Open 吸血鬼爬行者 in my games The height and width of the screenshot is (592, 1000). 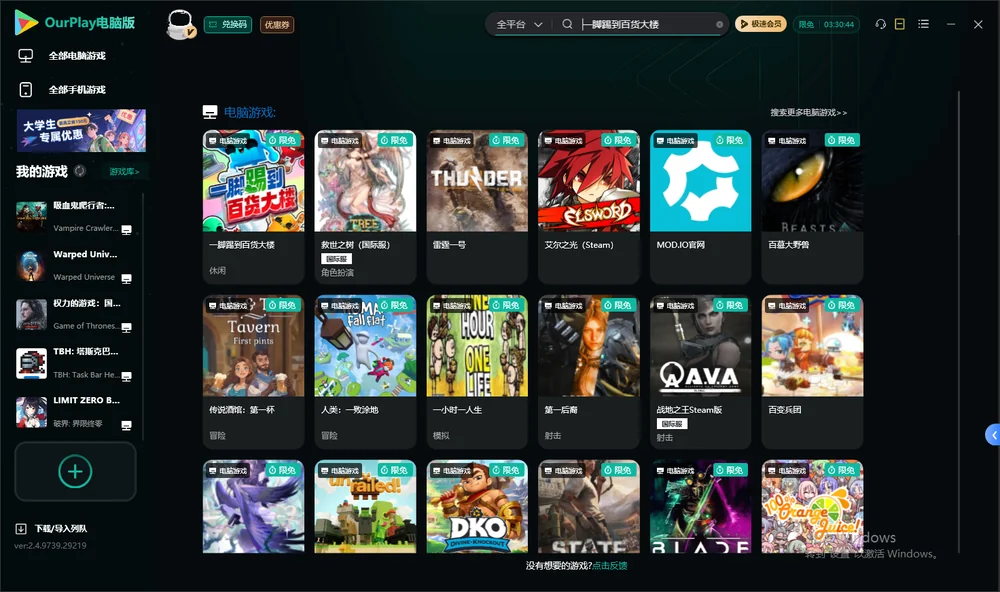[75, 217]
